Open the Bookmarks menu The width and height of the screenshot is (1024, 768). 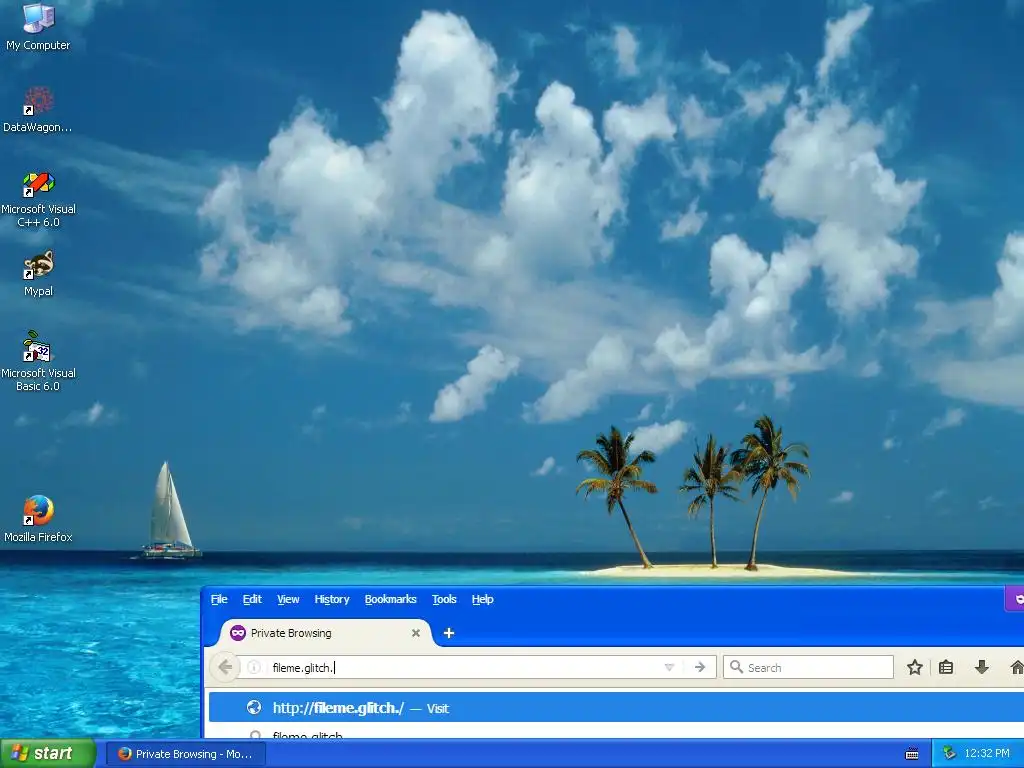[x=391, y=599]
